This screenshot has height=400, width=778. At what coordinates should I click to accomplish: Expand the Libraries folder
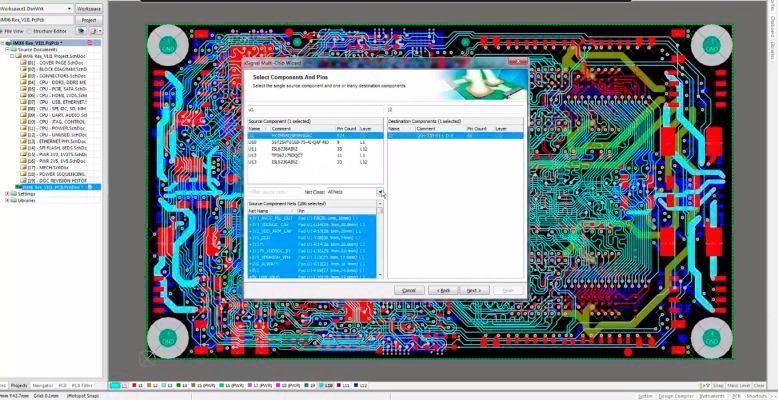point(7,200)
